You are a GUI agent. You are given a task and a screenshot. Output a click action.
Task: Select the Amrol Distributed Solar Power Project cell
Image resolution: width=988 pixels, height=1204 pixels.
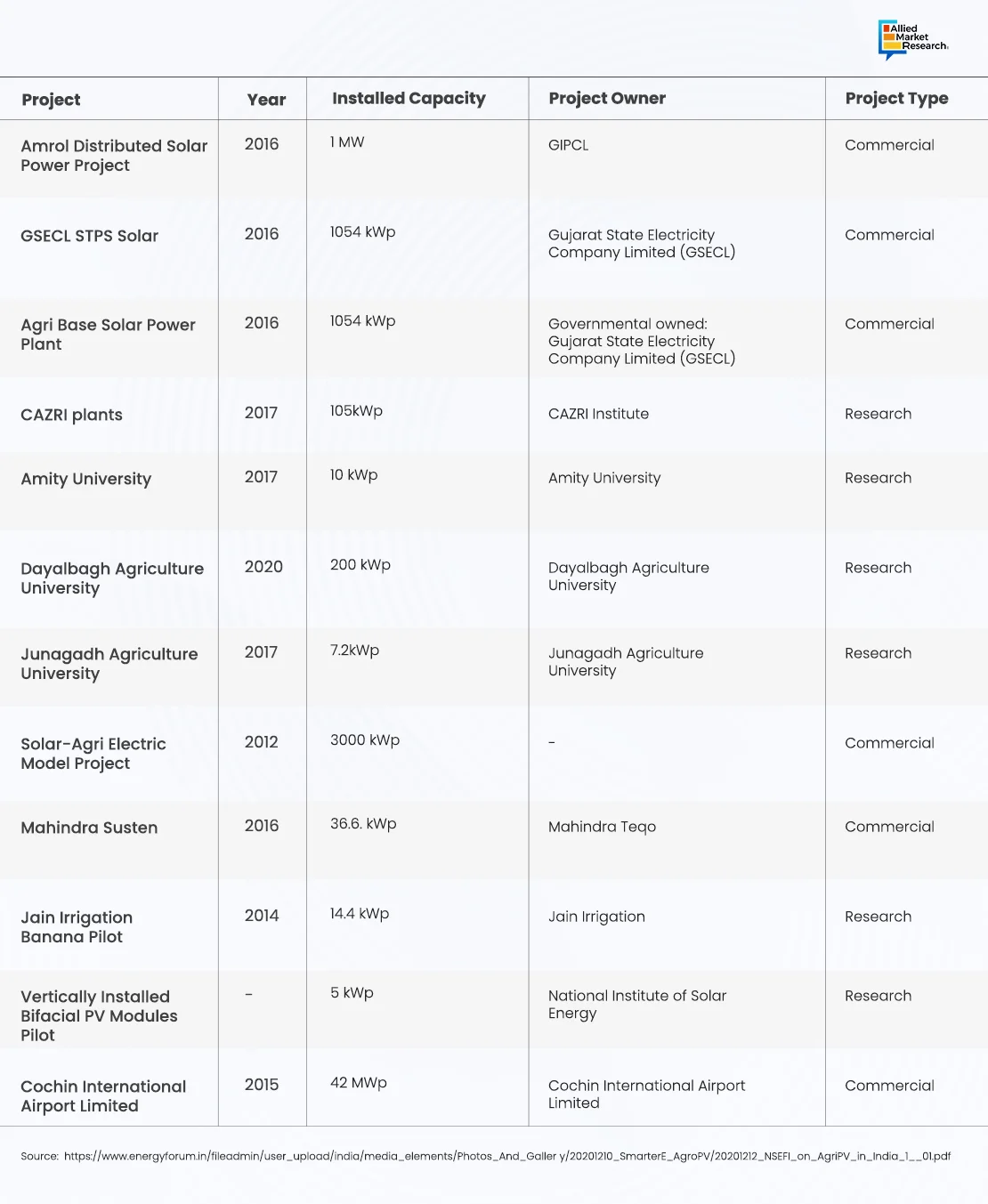114,156
